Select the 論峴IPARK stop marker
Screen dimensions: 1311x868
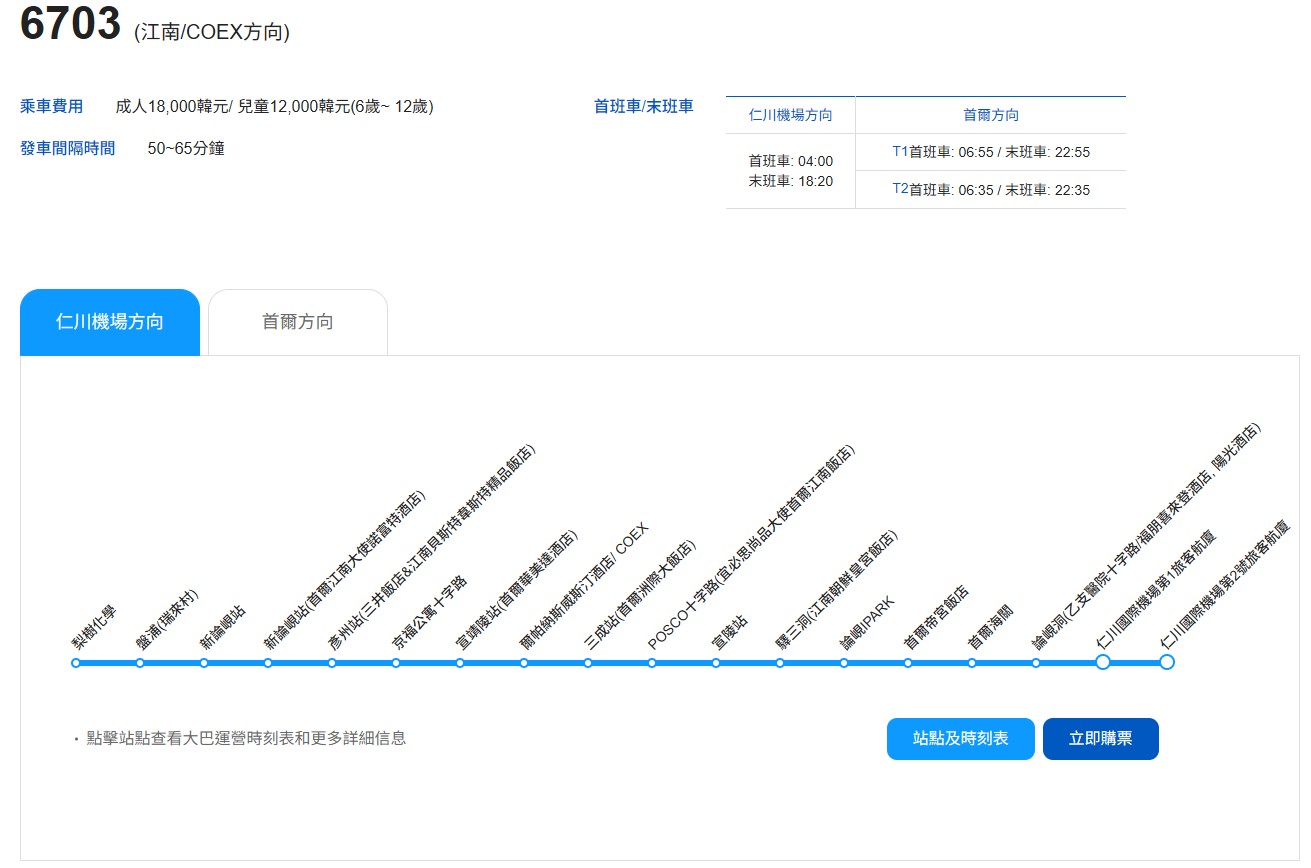[x=845, y=662]
